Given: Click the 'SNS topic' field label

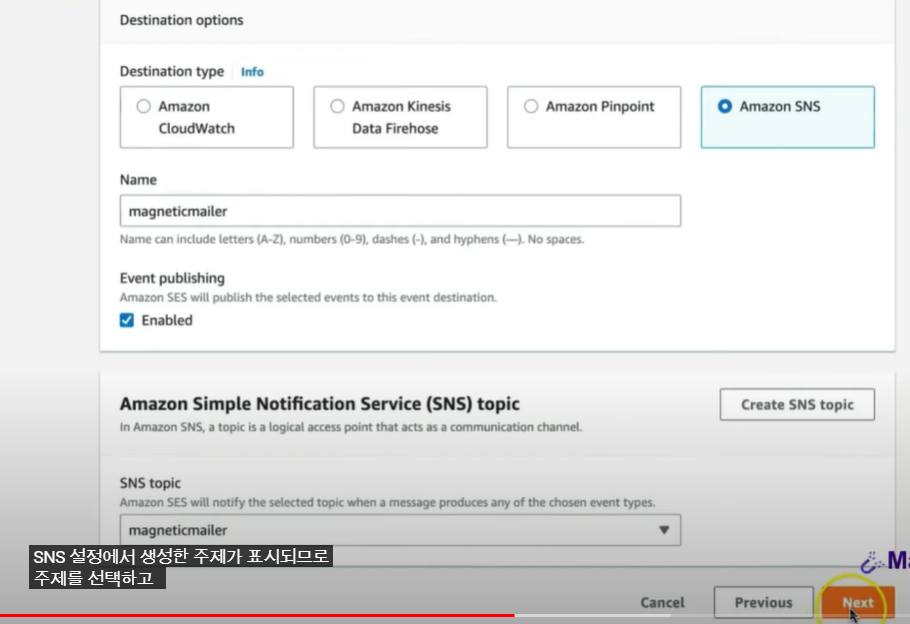Looking at the screenshot, I should point(150,483).
